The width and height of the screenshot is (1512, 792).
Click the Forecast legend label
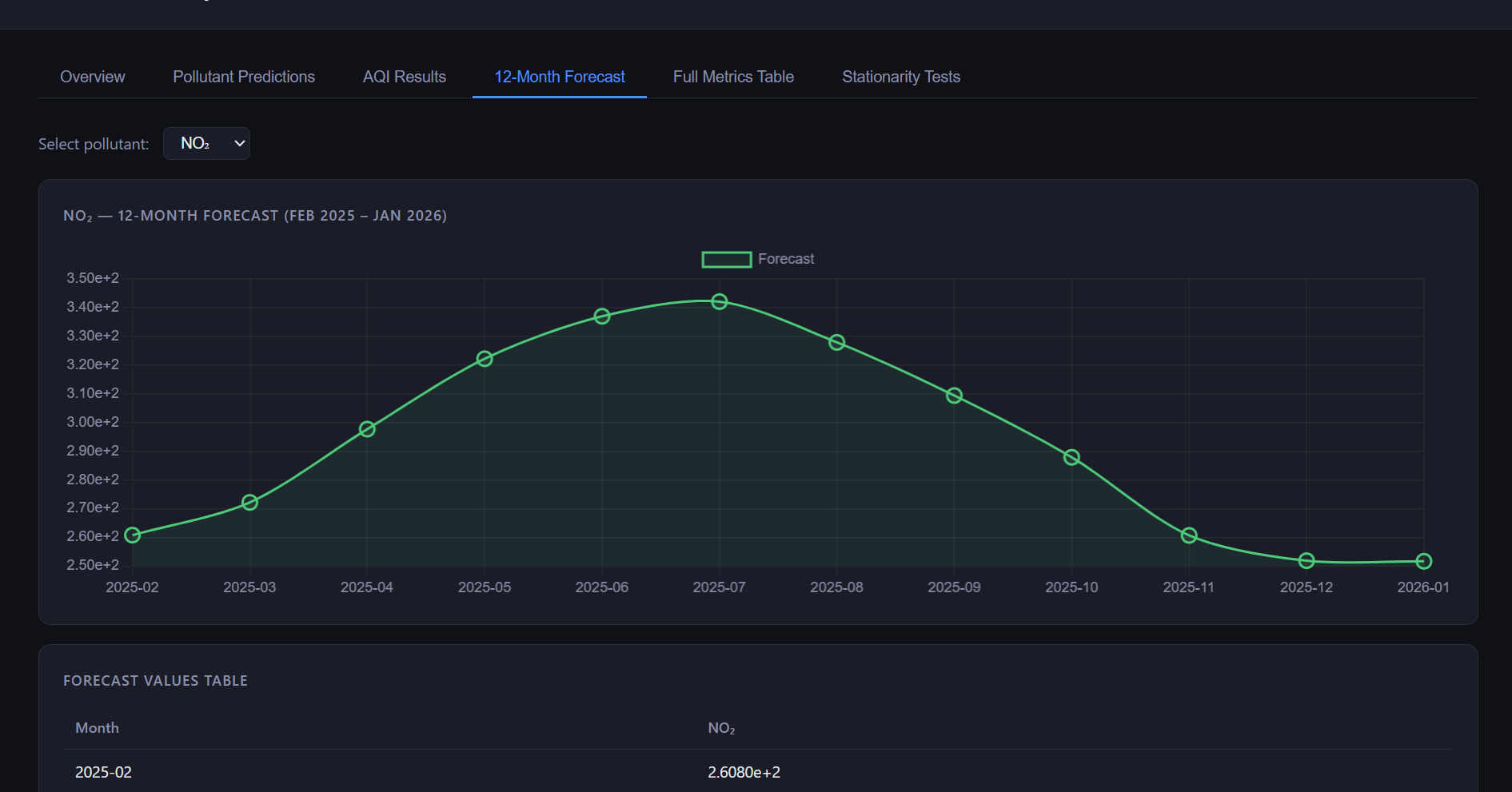point(786,259)
